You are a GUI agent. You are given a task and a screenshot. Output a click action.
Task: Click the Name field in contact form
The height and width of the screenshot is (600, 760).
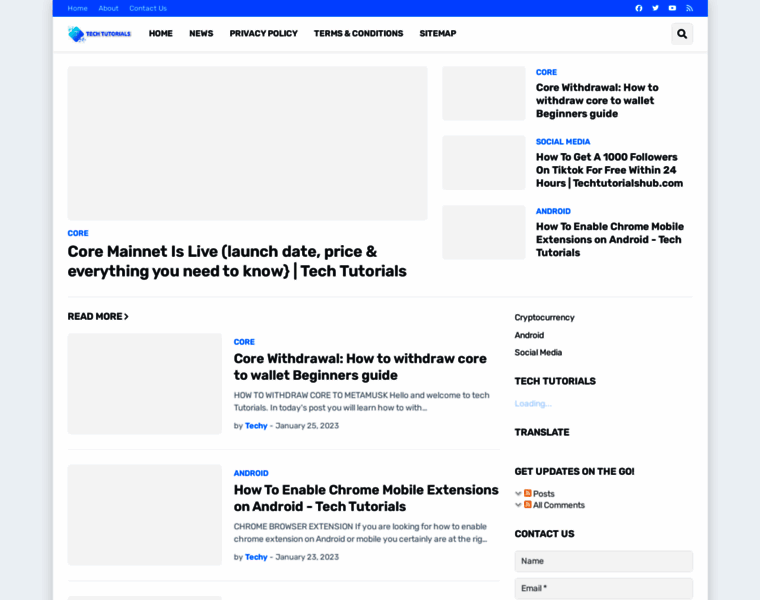pyautogui.click(x=603, y=561)
